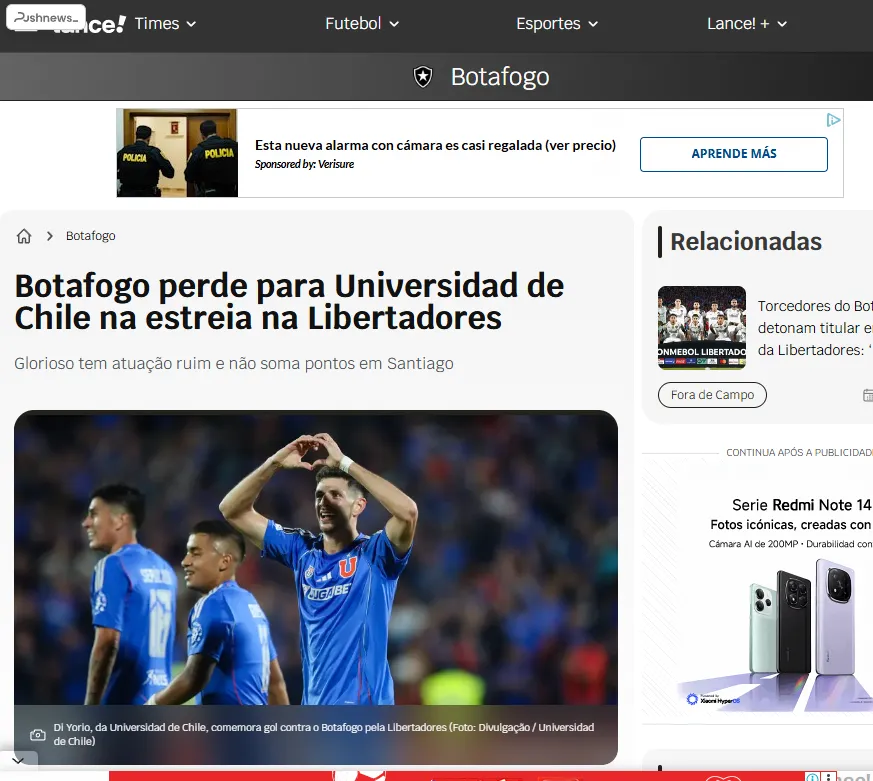Click the police image in the Verisure ad
Image resolution: width=873 pixels, height=781 pixels.
pyautogui.click(x=177, y=153)
